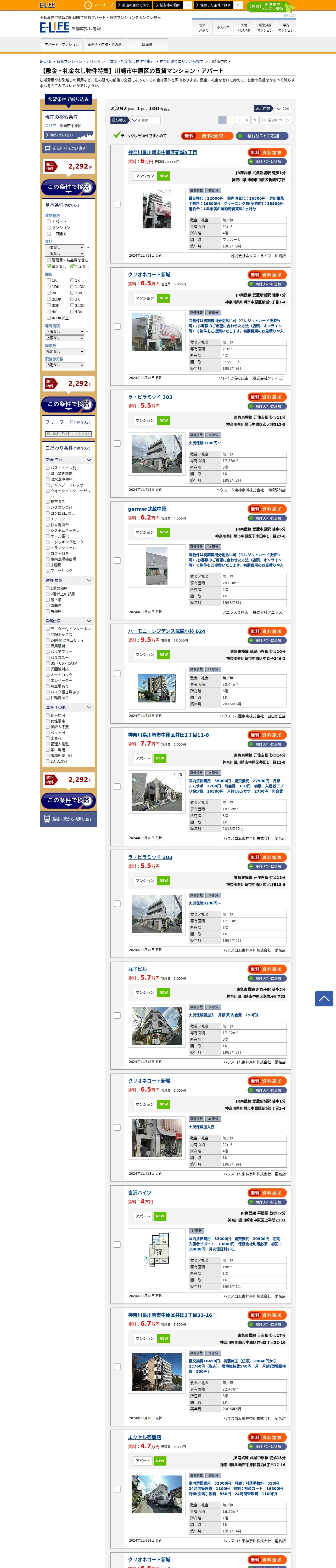Screen dimensions: 336x1568
Task: Open breadcrumb 神奈川県でエリアから探す
Action: pos(182,61)
